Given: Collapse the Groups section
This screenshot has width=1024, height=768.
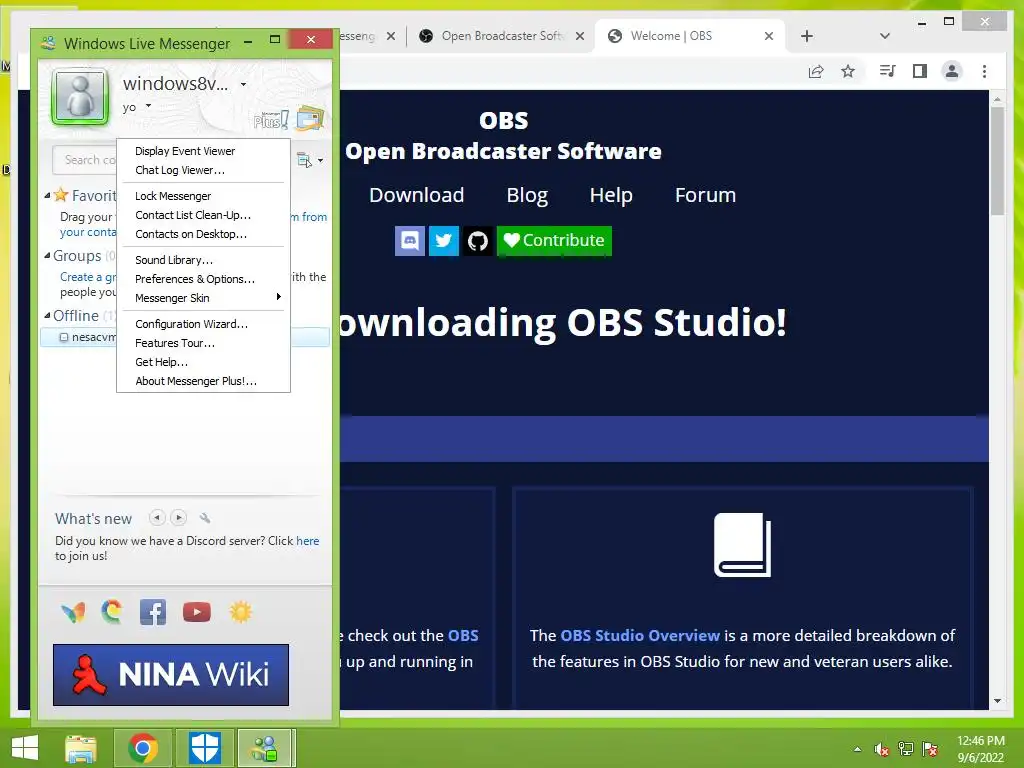Looking at the screenshot, I should pos(47,256).
